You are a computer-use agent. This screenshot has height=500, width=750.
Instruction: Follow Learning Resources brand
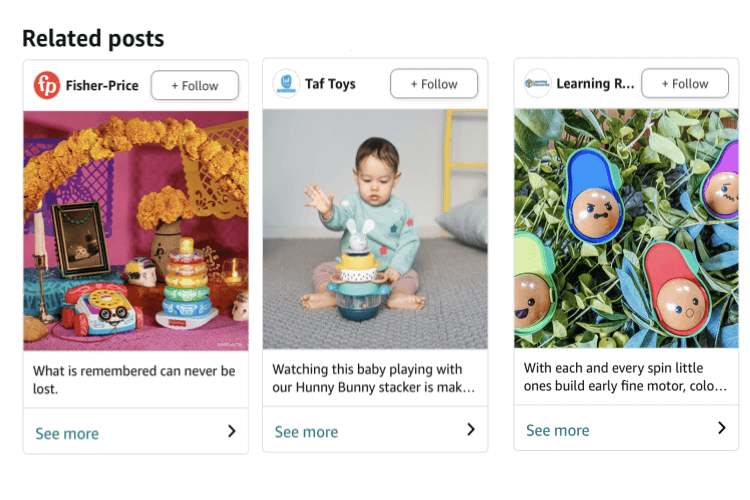tap(685, 83)
